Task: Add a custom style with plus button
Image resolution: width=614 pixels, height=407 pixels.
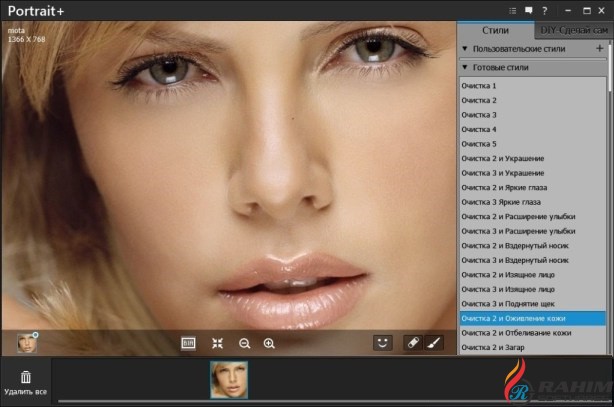Action: pos(600,48)
